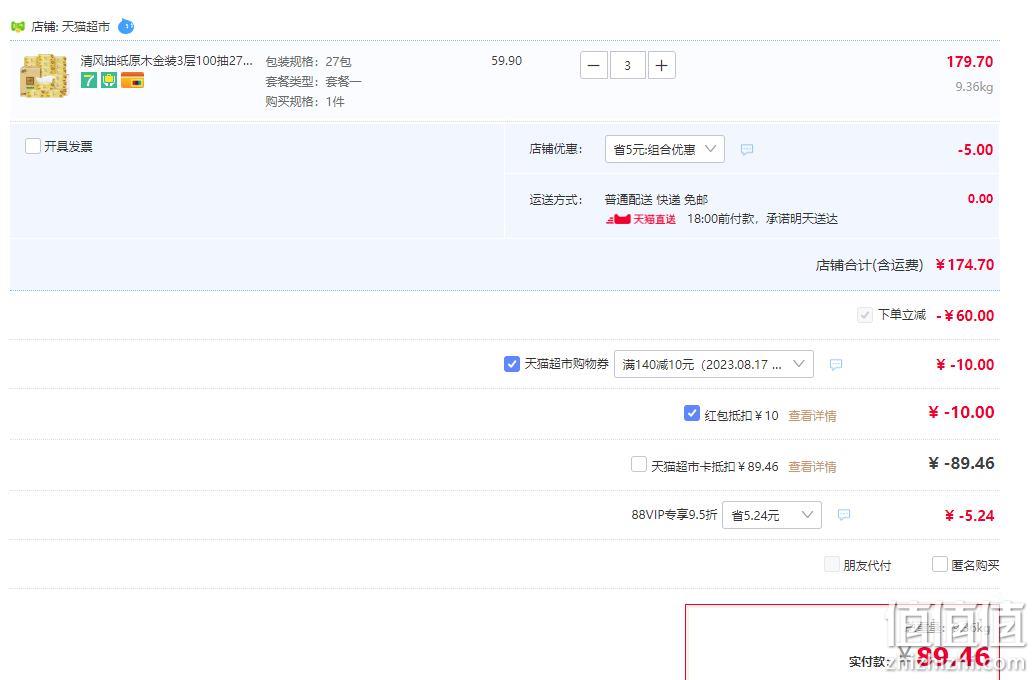This screenshot has height=680, width=1035.
Task: Open the 清风抽纸原木金装 product title link
Action: pos(166,61)
